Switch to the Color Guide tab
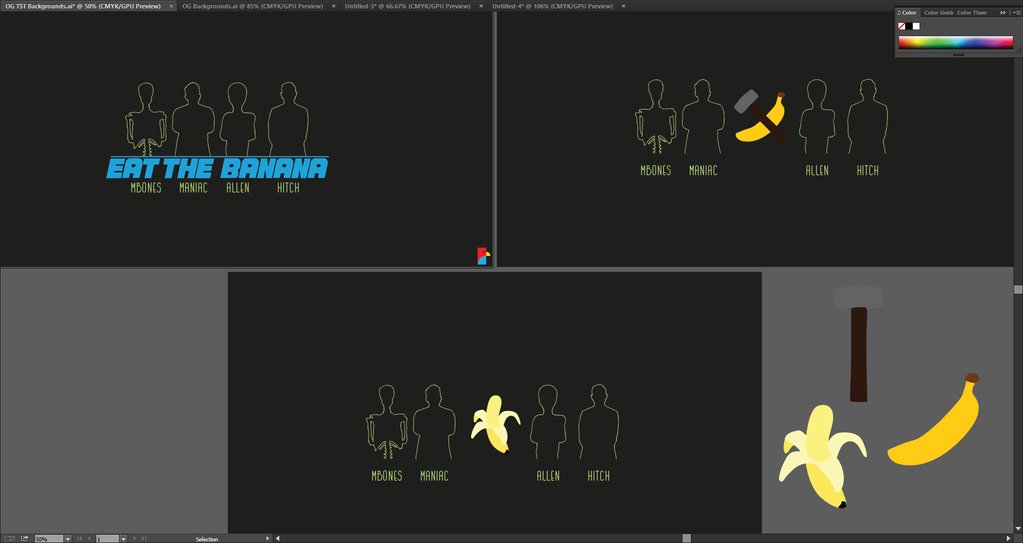Image resolution: width=1023 pixels, height=543 pixels. 938,12
